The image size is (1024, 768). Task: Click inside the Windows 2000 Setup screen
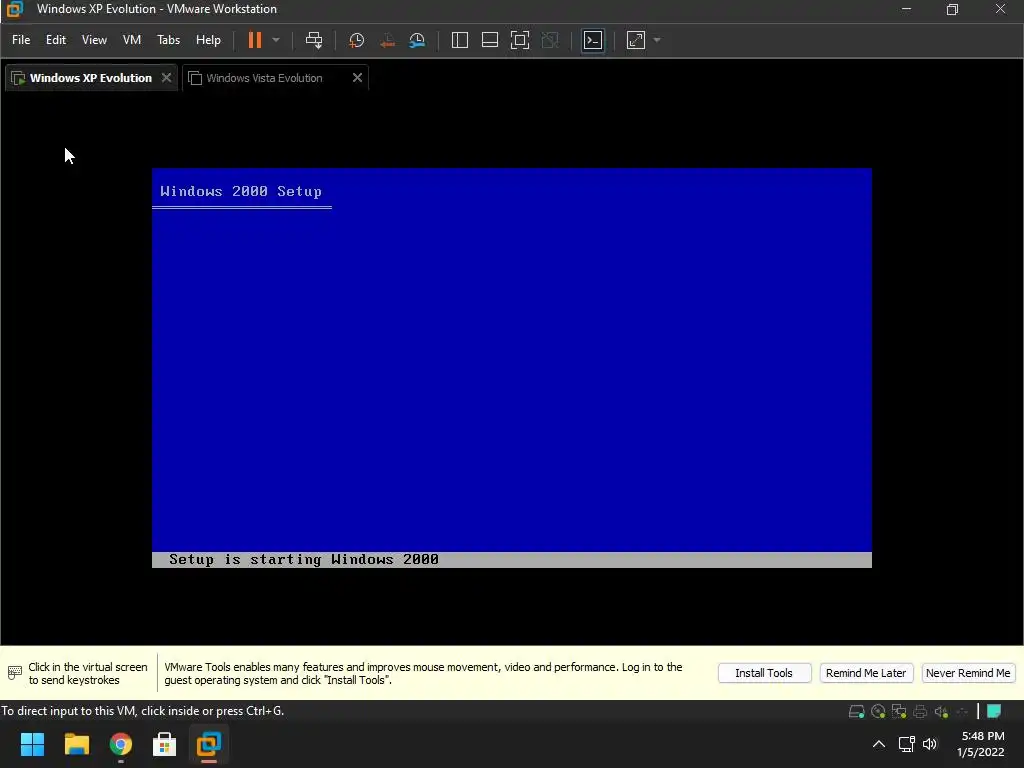(x=512, y=368)
